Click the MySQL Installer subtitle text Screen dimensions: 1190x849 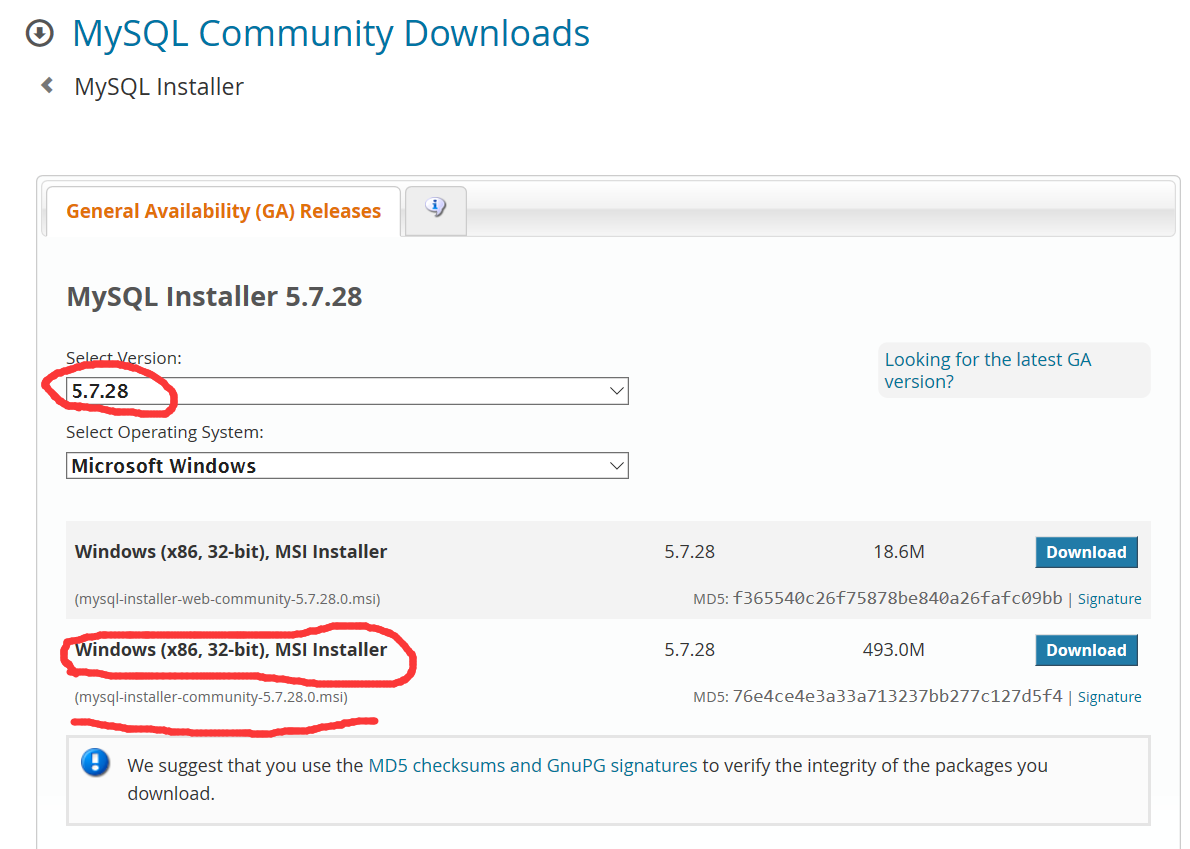157,86
